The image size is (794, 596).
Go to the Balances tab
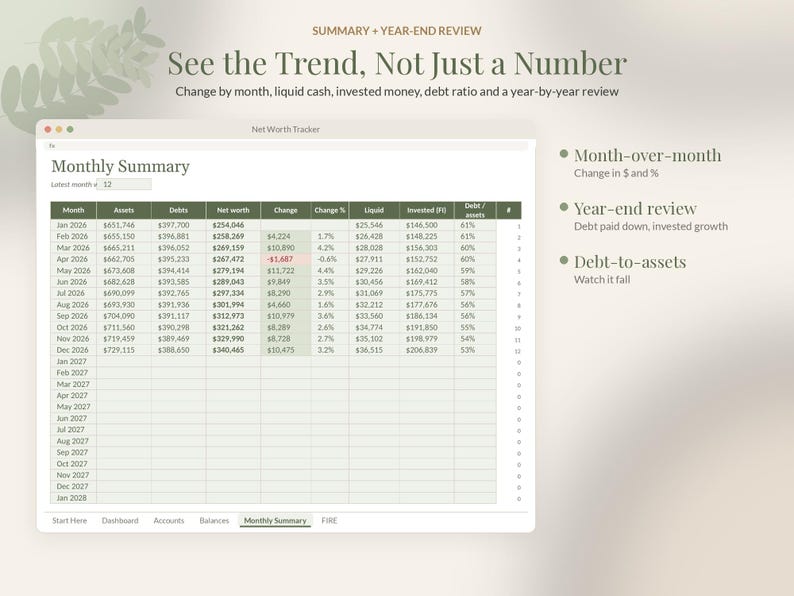click(214, 521)
